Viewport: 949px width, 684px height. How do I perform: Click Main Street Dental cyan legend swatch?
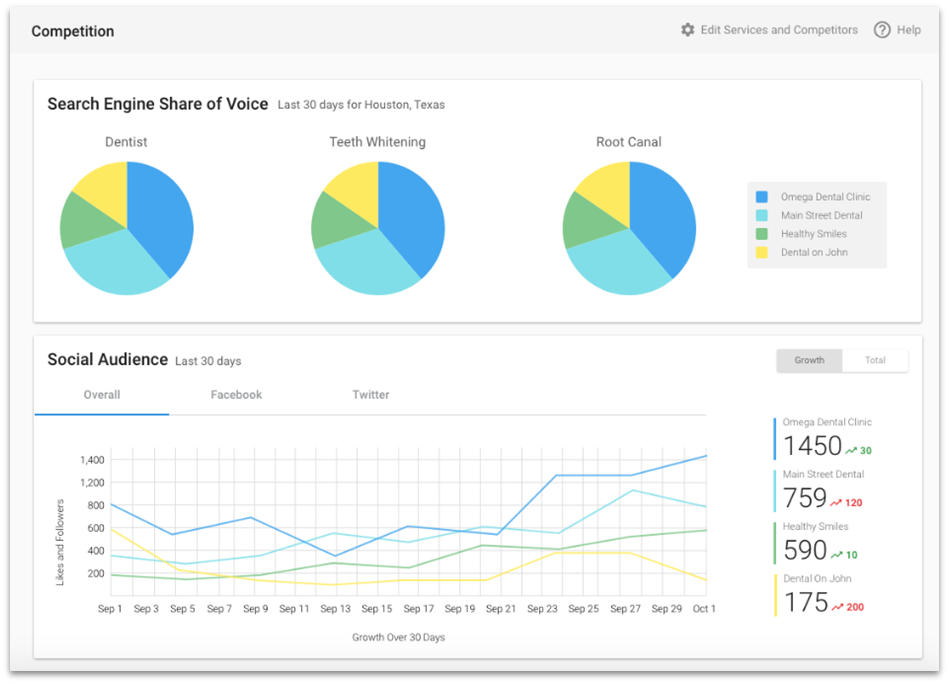point(762,216)
